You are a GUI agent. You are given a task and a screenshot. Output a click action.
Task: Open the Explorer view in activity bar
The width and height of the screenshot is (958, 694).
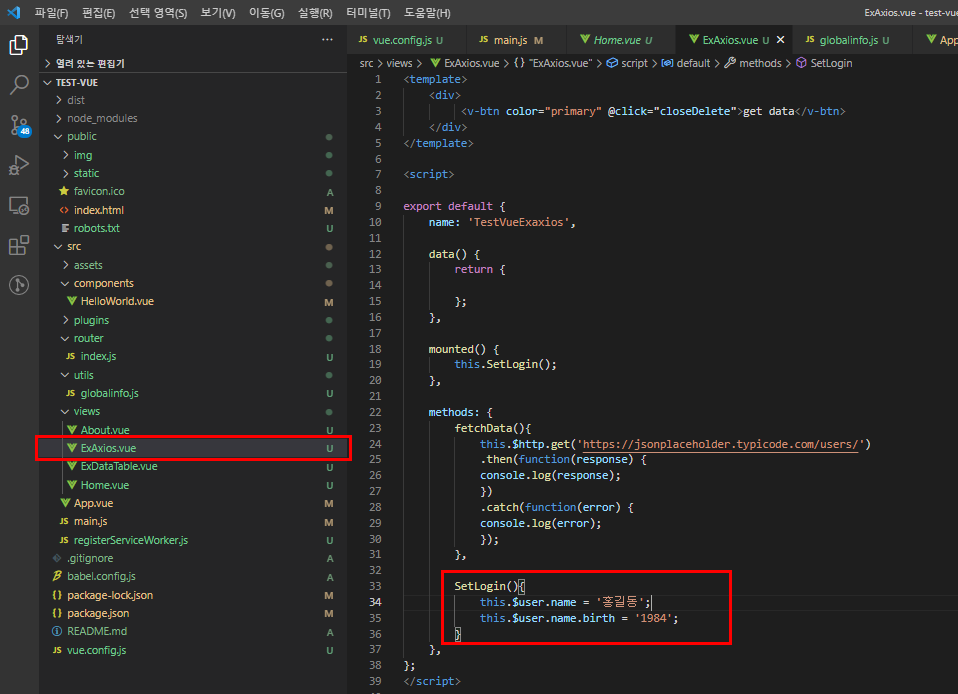point(19,45)
